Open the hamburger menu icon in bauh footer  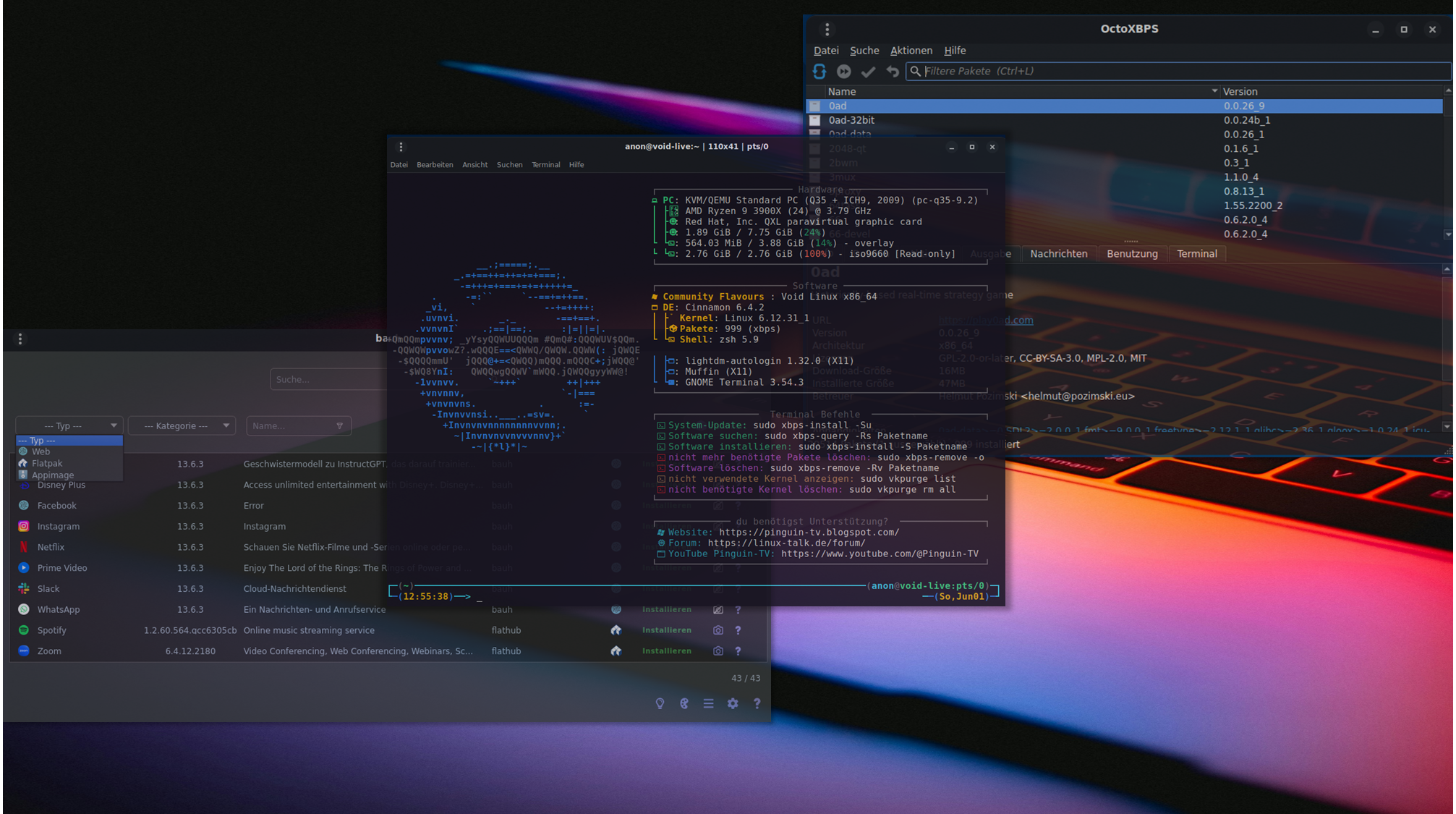coord(708,703)
